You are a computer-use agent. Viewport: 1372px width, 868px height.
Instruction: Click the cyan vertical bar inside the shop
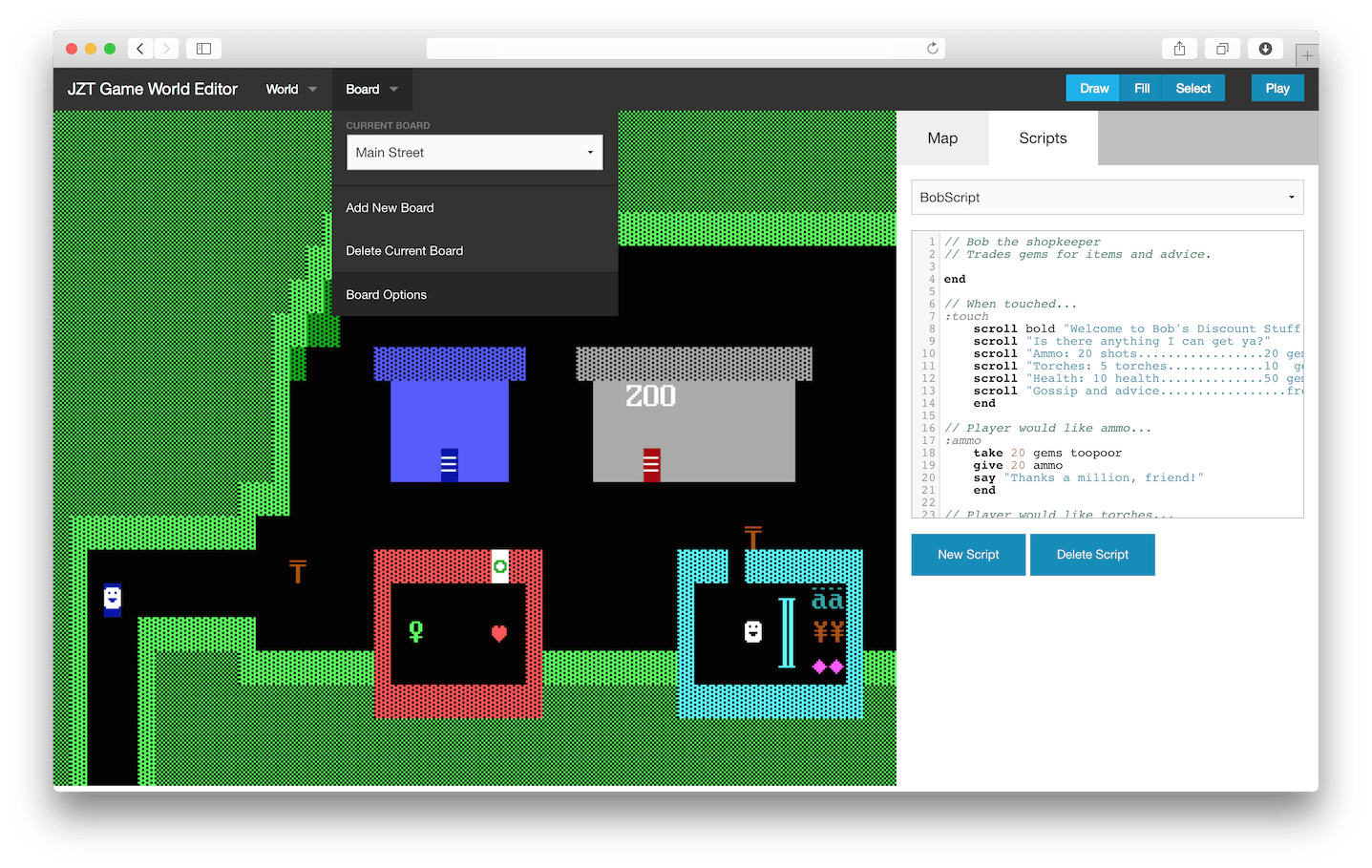pyautogui.click(x=787, y=632)
